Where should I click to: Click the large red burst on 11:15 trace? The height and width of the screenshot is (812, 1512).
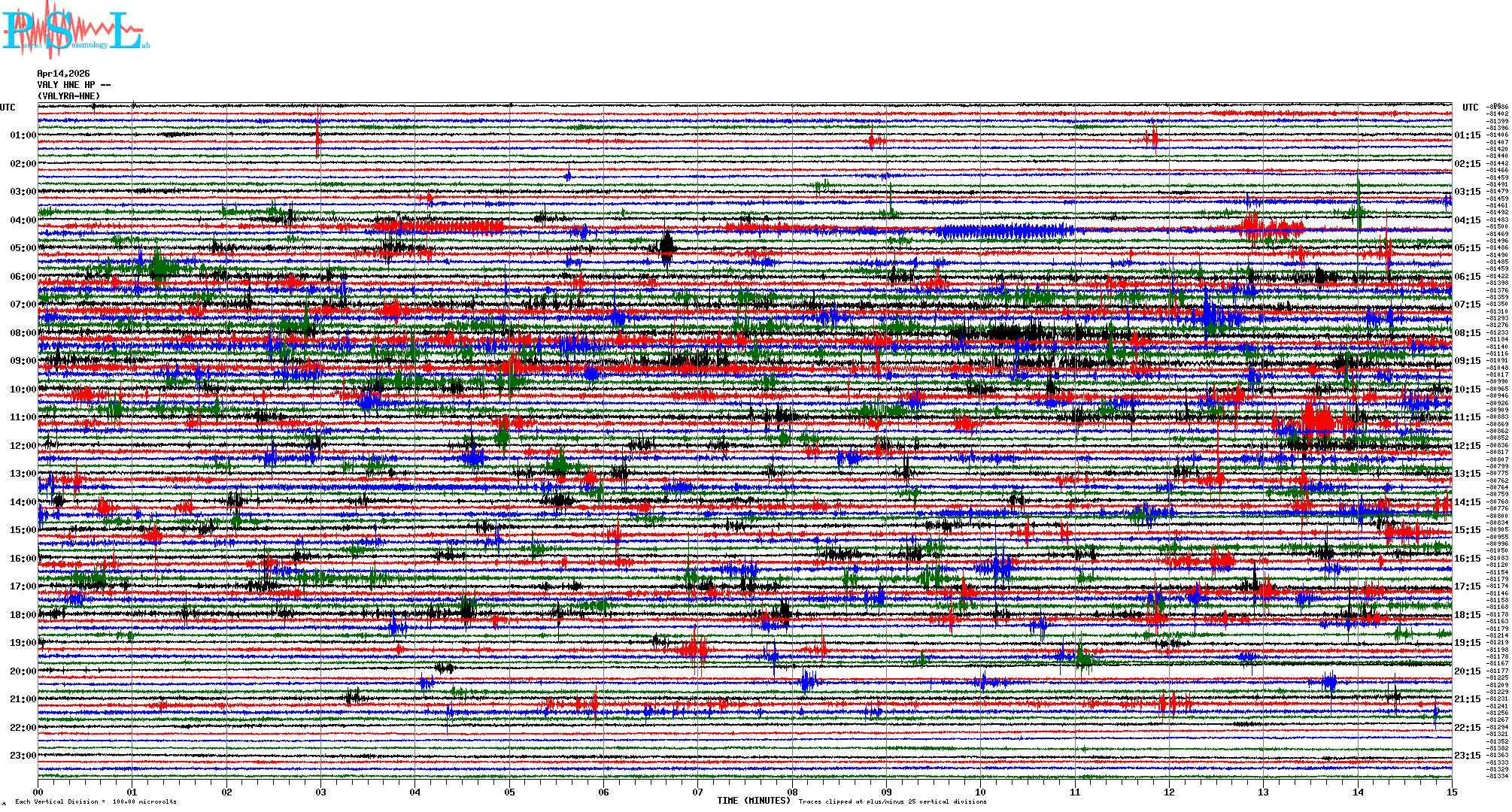pyautogui.click(x=1316, y=419)
